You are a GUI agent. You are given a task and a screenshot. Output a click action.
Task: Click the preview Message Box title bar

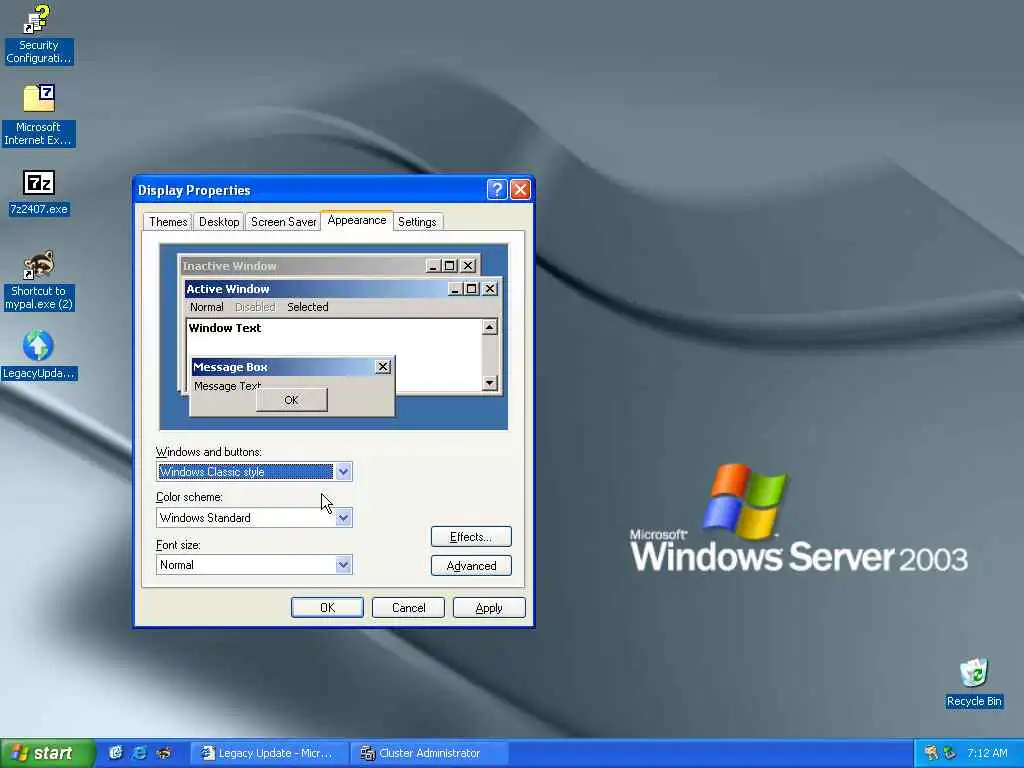(292, 367)
